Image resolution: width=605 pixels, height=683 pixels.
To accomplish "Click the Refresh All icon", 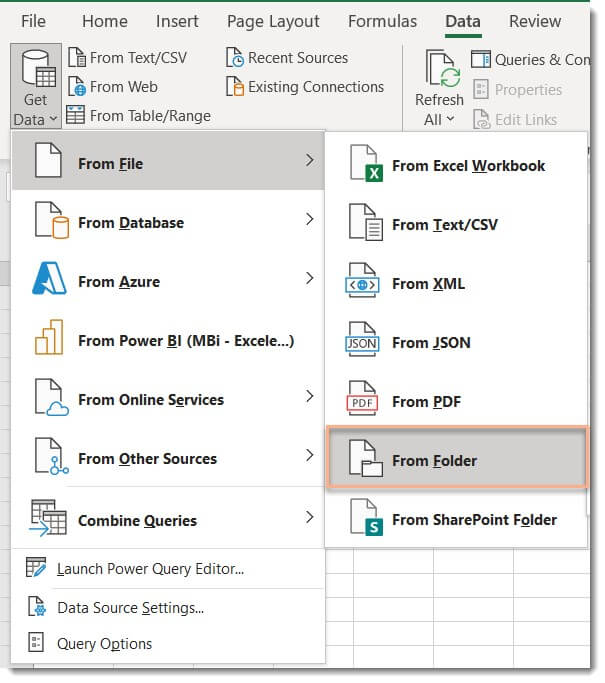I will 443,68.
